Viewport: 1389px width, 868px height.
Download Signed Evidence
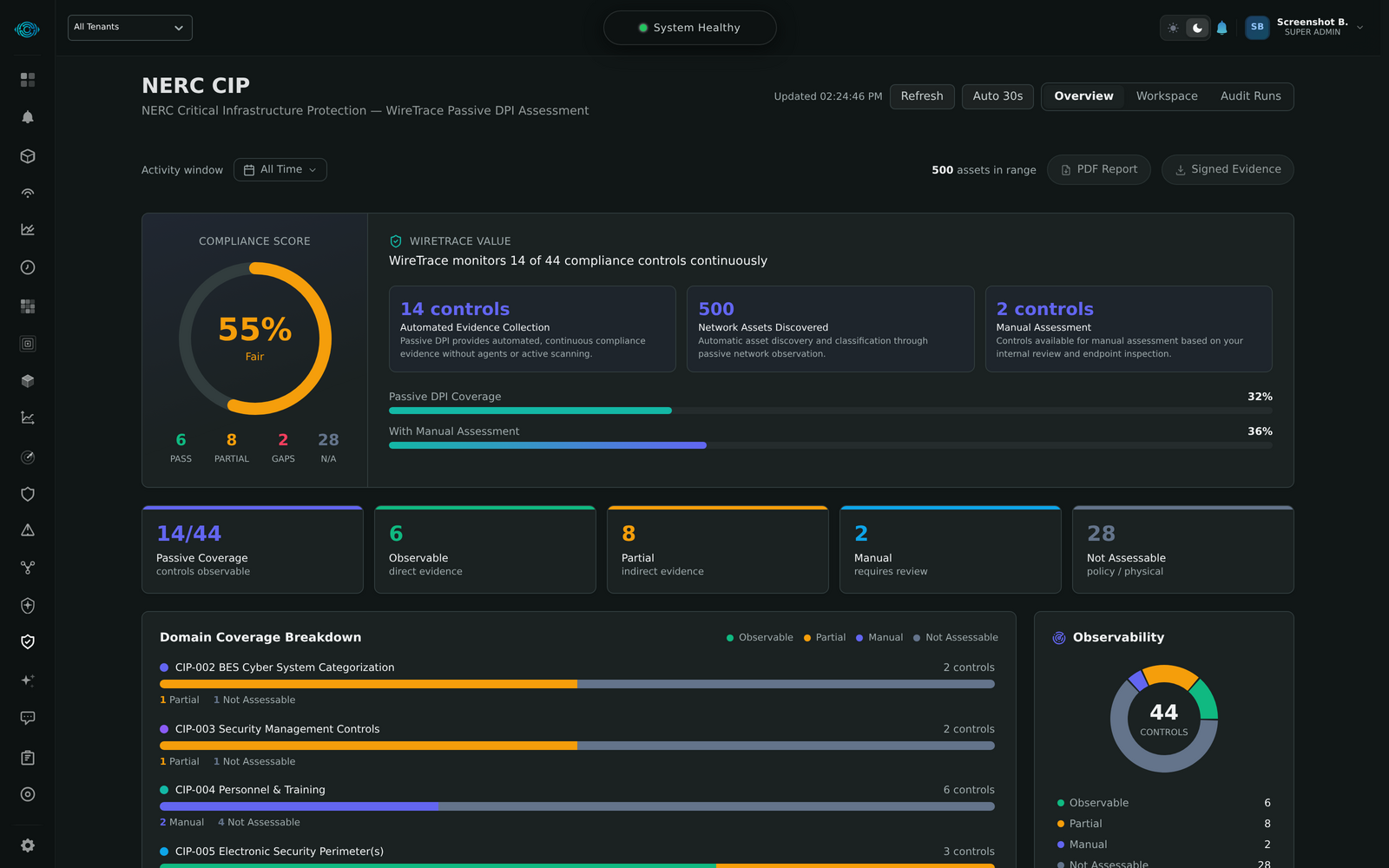1228,169
